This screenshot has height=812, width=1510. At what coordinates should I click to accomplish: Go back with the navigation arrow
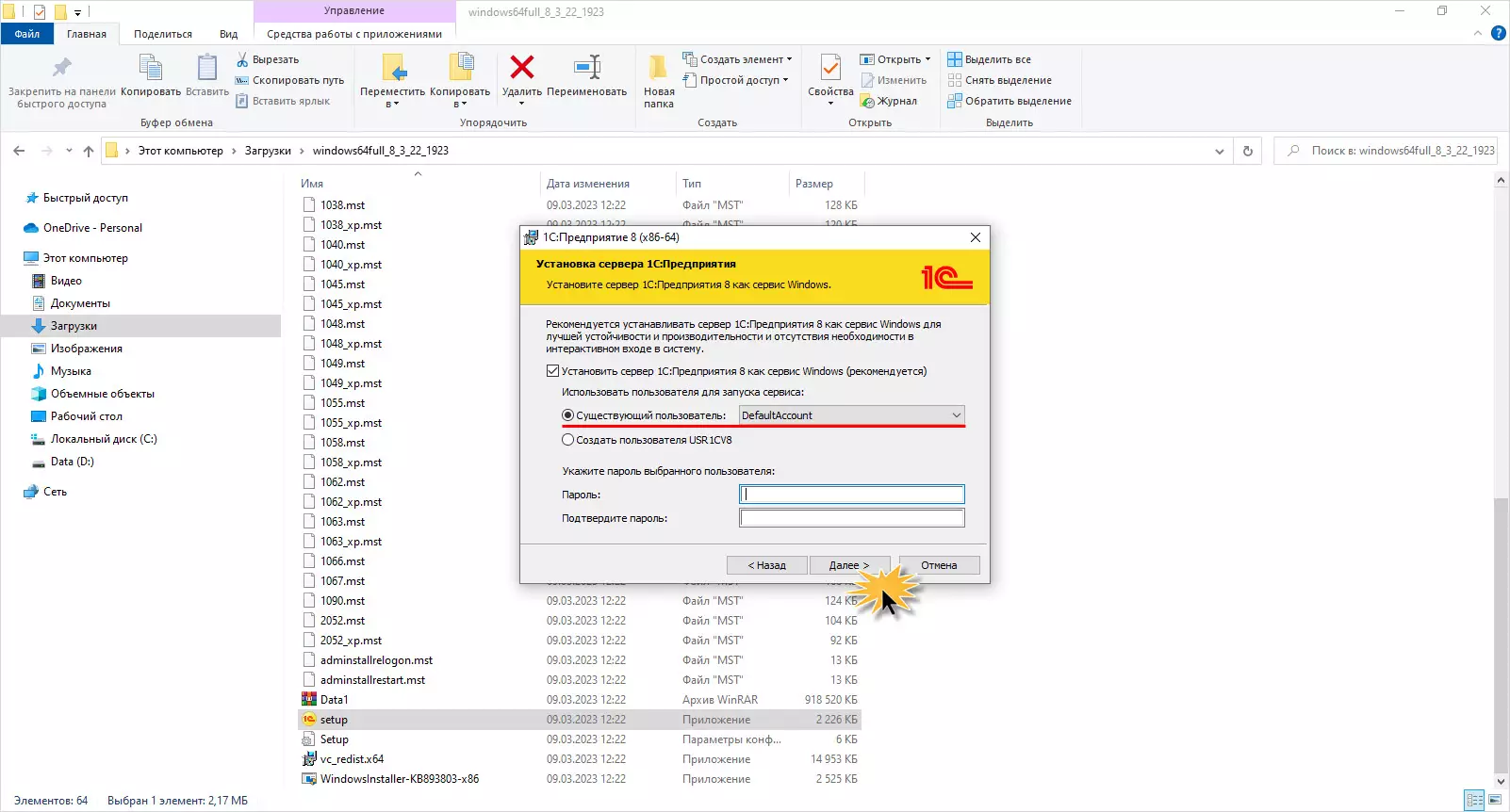click(19, 151)
